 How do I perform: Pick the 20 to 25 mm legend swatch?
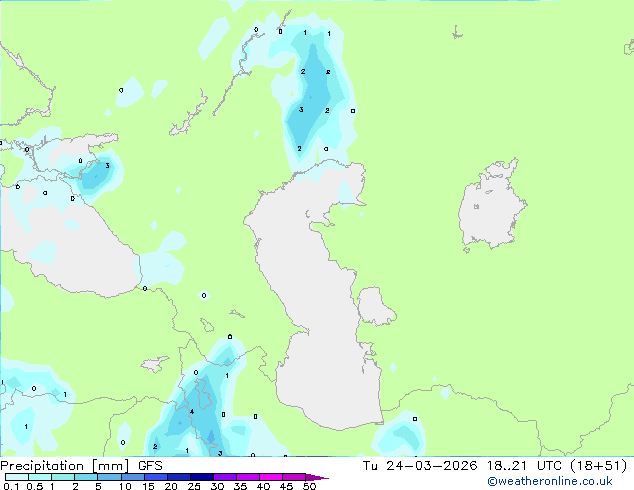179,477
